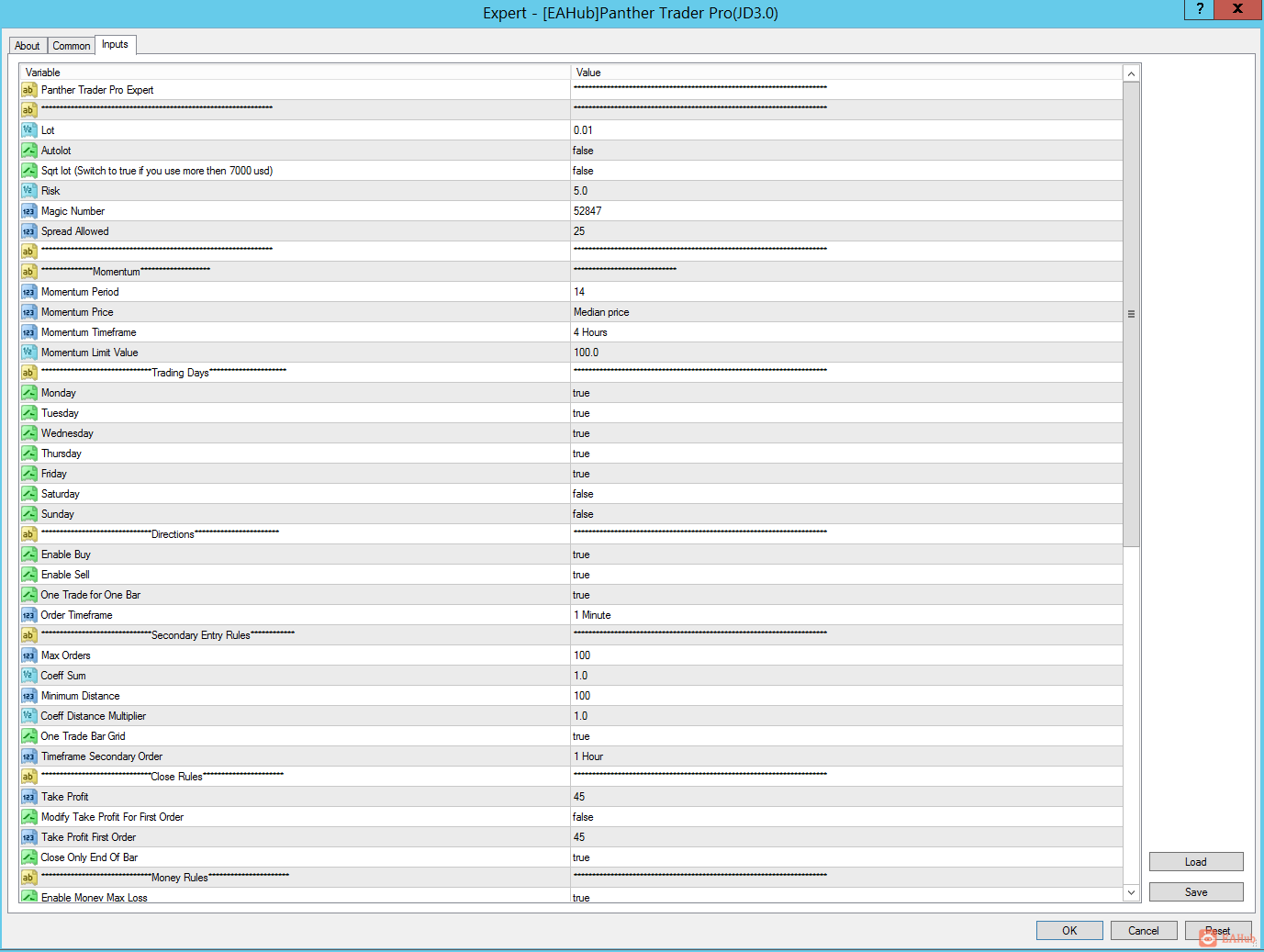Toggle the Thursday trading day value

[846, 454]
